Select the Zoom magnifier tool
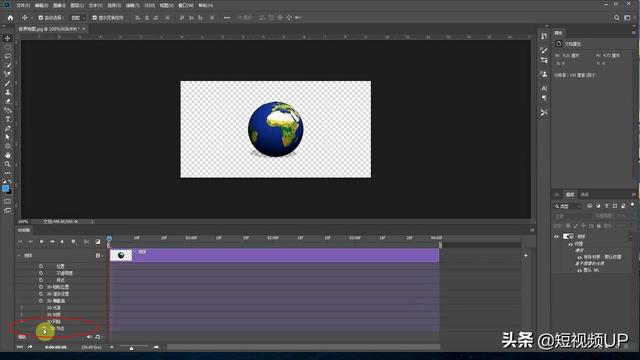This screenshot has width=640, height=360. click(x=7, y=164)
